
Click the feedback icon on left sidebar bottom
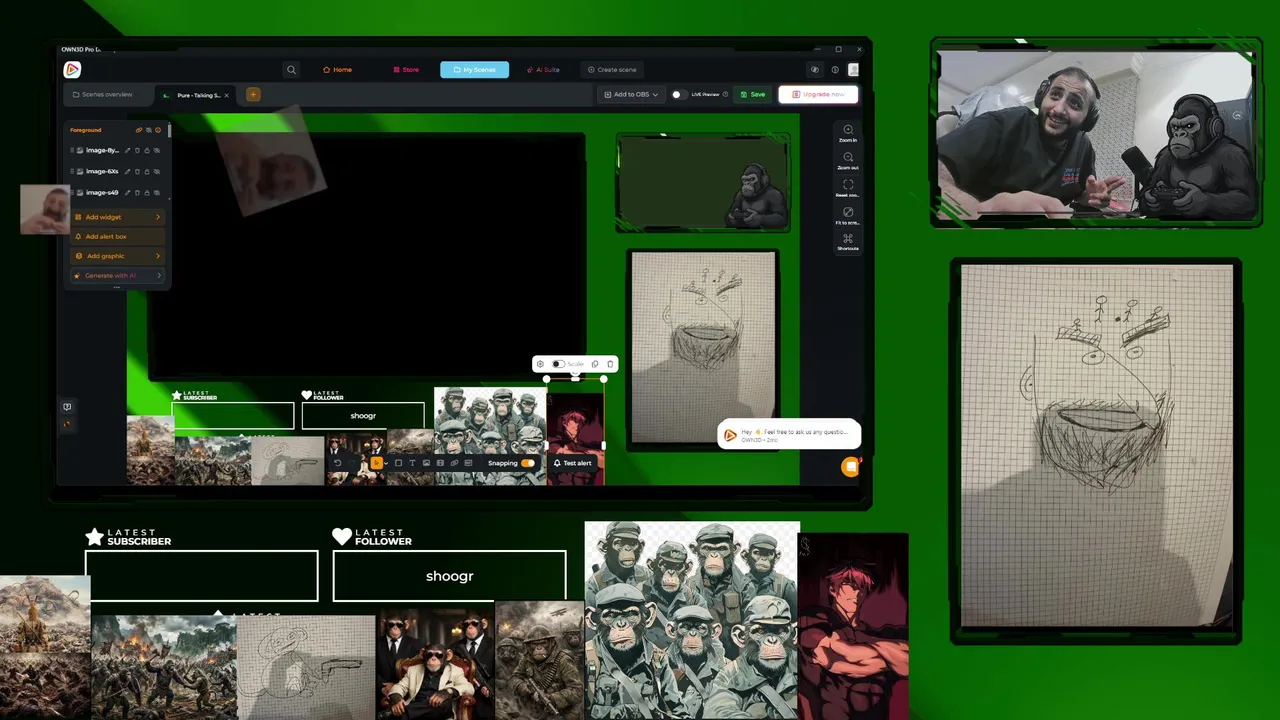point(67,407)
